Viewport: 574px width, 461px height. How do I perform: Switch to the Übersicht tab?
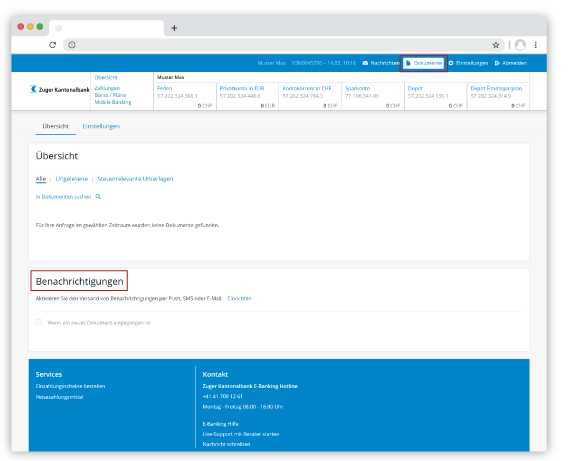coord(55,126)
